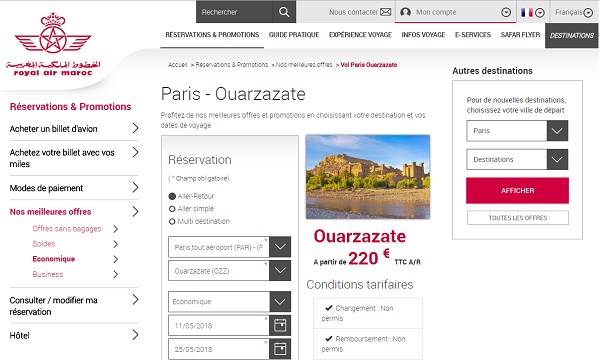Open the departure date calendar icon

[x=280, y=326]
